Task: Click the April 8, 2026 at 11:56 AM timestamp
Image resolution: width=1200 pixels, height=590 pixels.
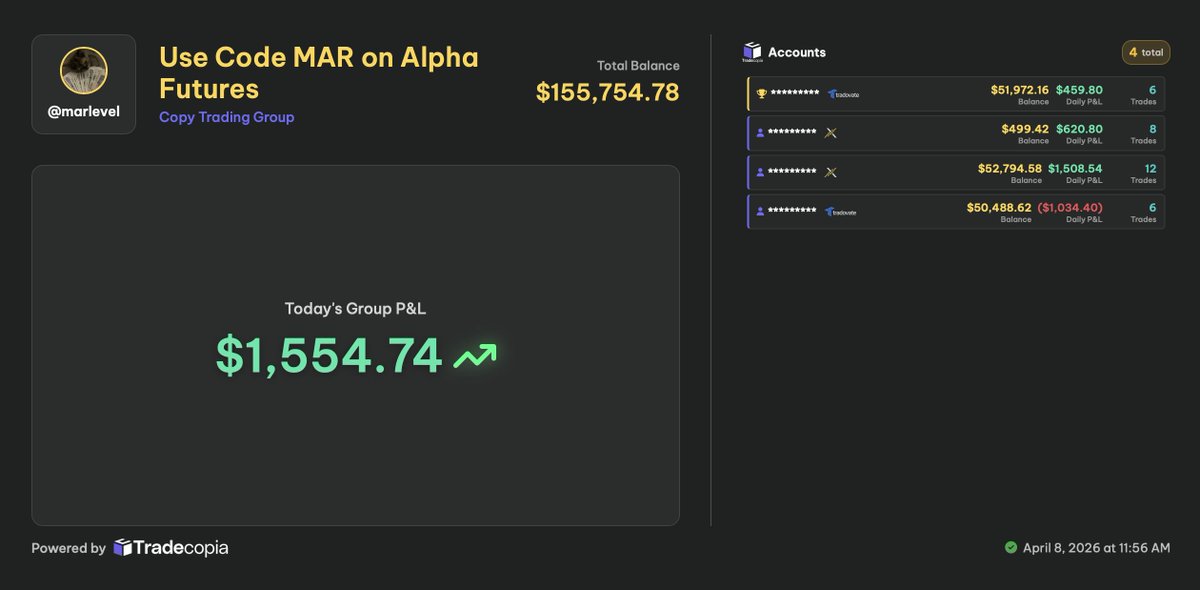Action: (1096, 548)
